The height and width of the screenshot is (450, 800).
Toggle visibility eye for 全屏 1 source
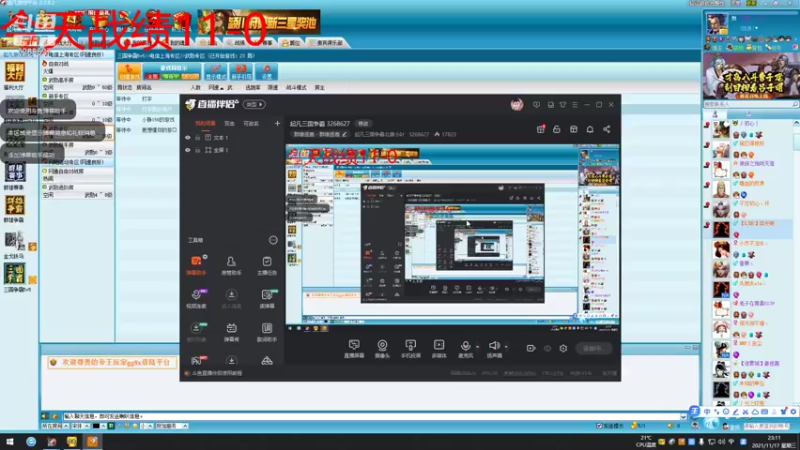click(188, 150)
